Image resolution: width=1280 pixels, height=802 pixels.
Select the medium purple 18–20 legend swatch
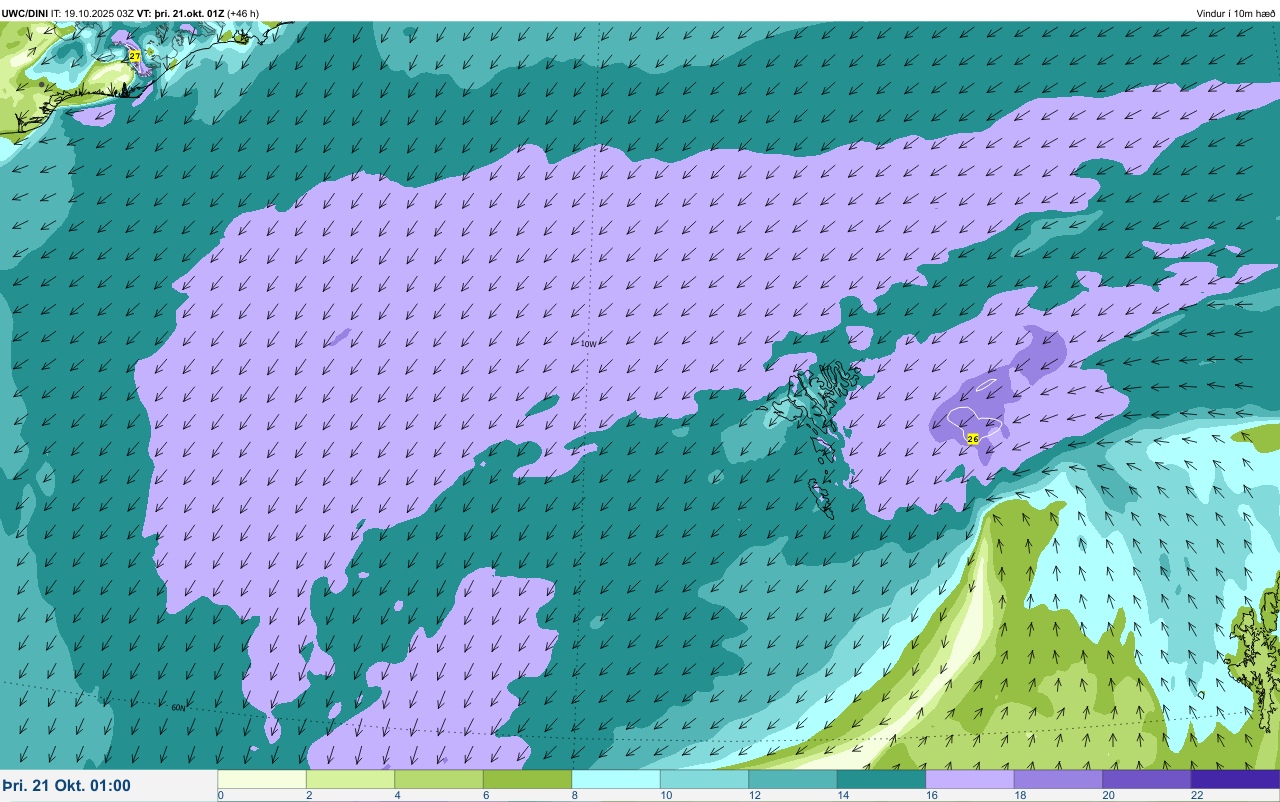coord(1058,779)
